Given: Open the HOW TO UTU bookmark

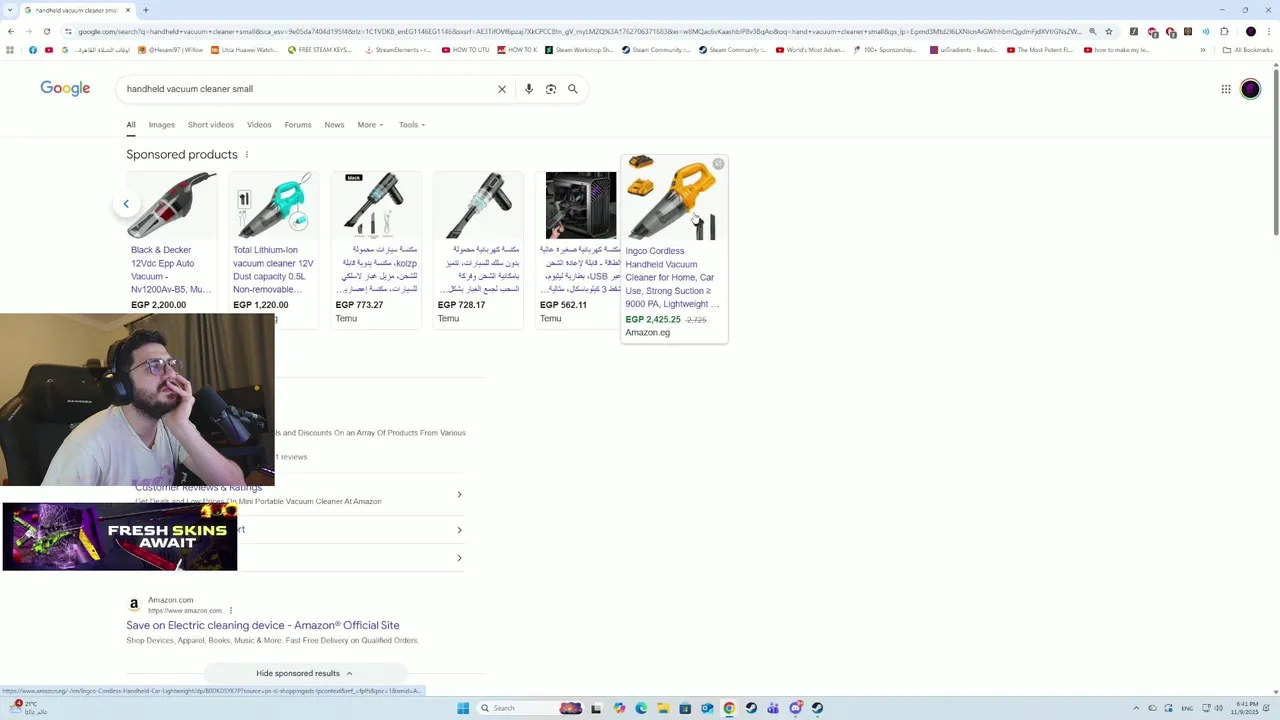Looking at the screenshot, I should coord(465,50).
